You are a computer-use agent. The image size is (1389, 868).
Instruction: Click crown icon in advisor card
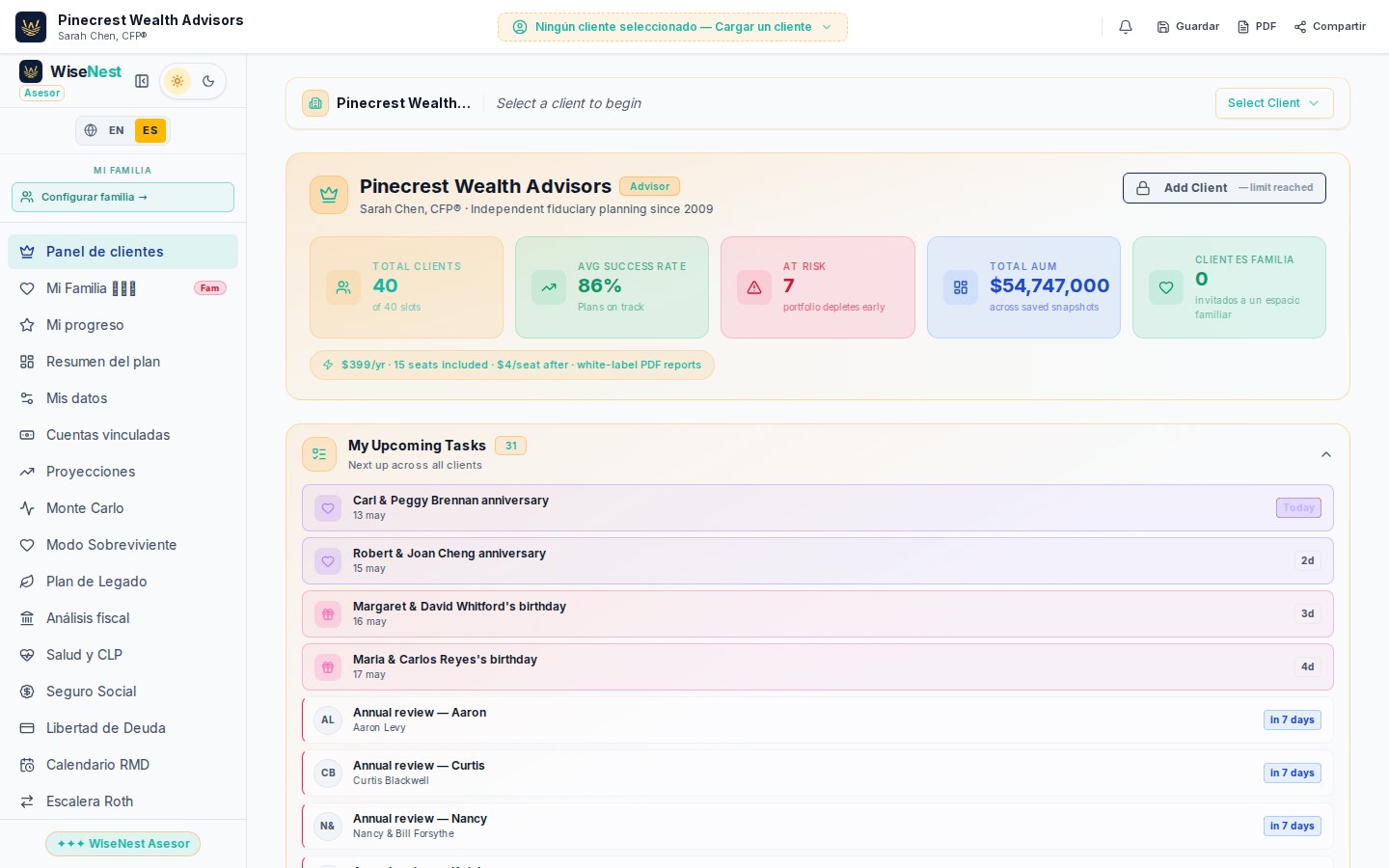tap(329, 195)
